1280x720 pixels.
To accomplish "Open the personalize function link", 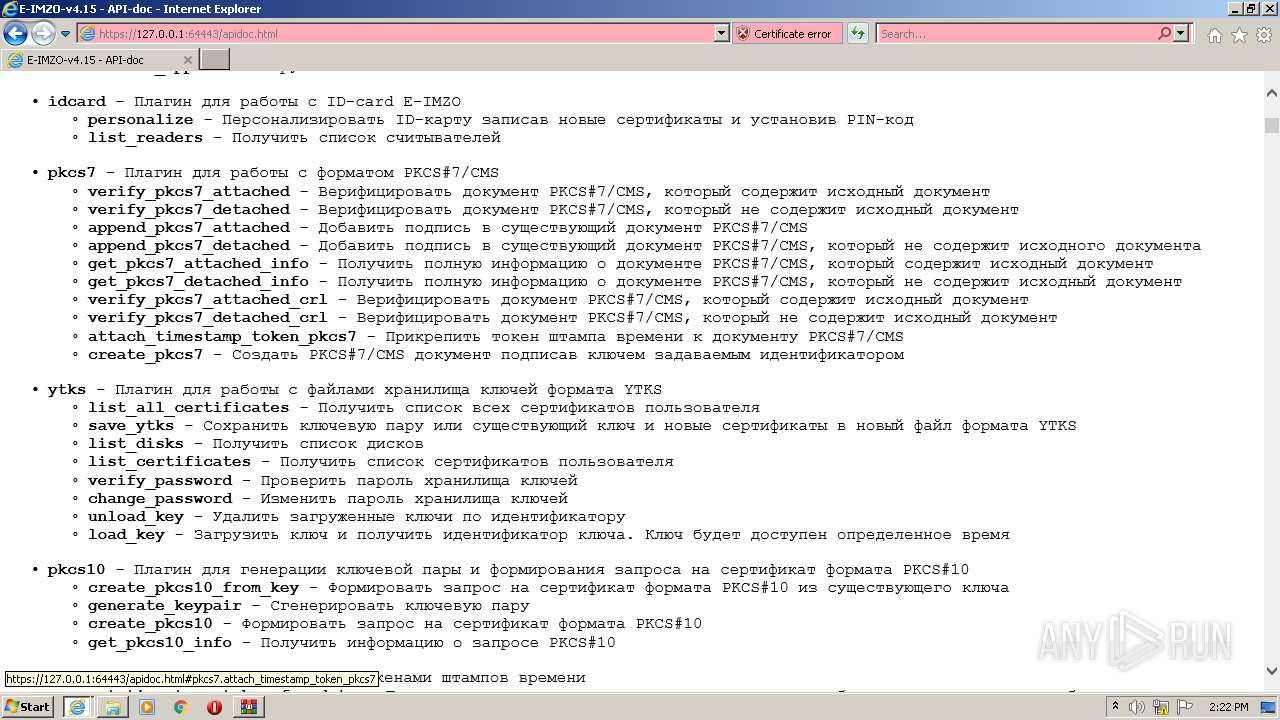I will (140, 119).
